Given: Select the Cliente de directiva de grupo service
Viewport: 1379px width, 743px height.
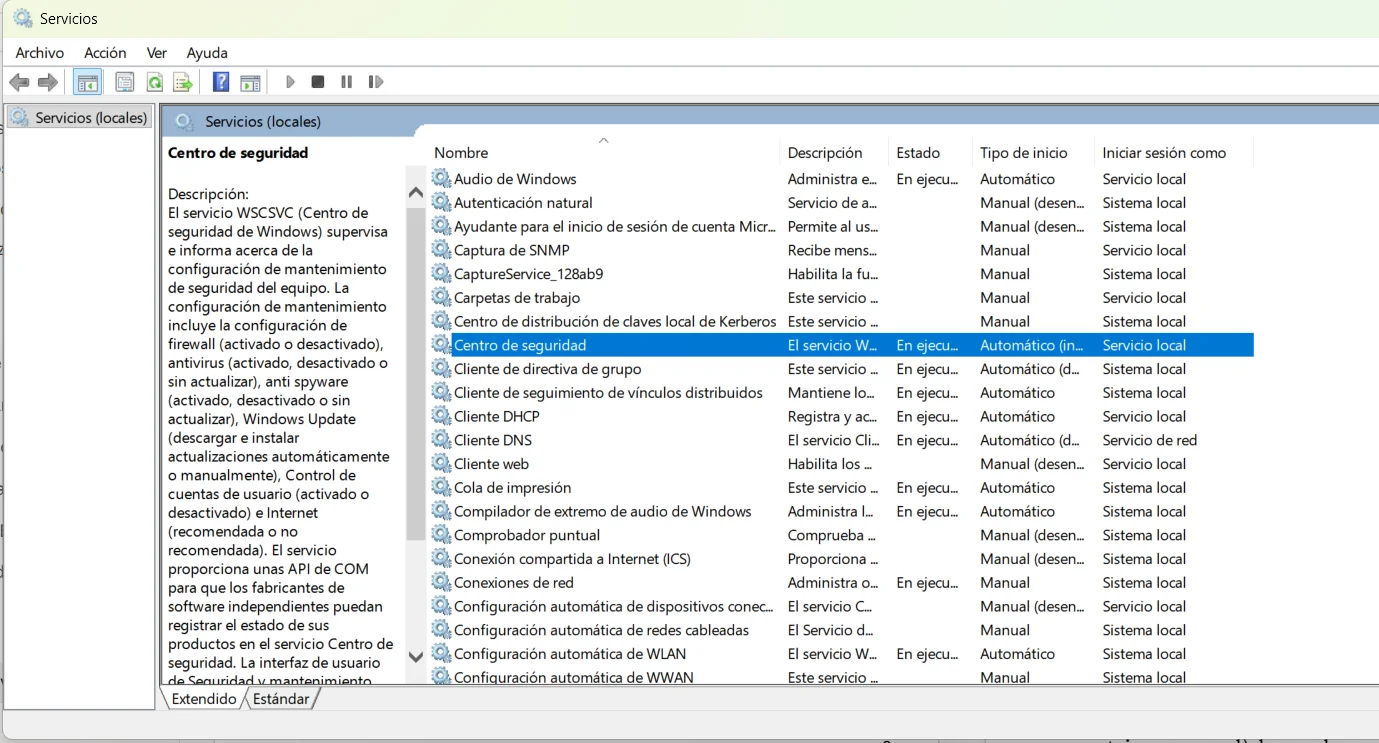Looking at the screenshot, I should coord(548,369).
